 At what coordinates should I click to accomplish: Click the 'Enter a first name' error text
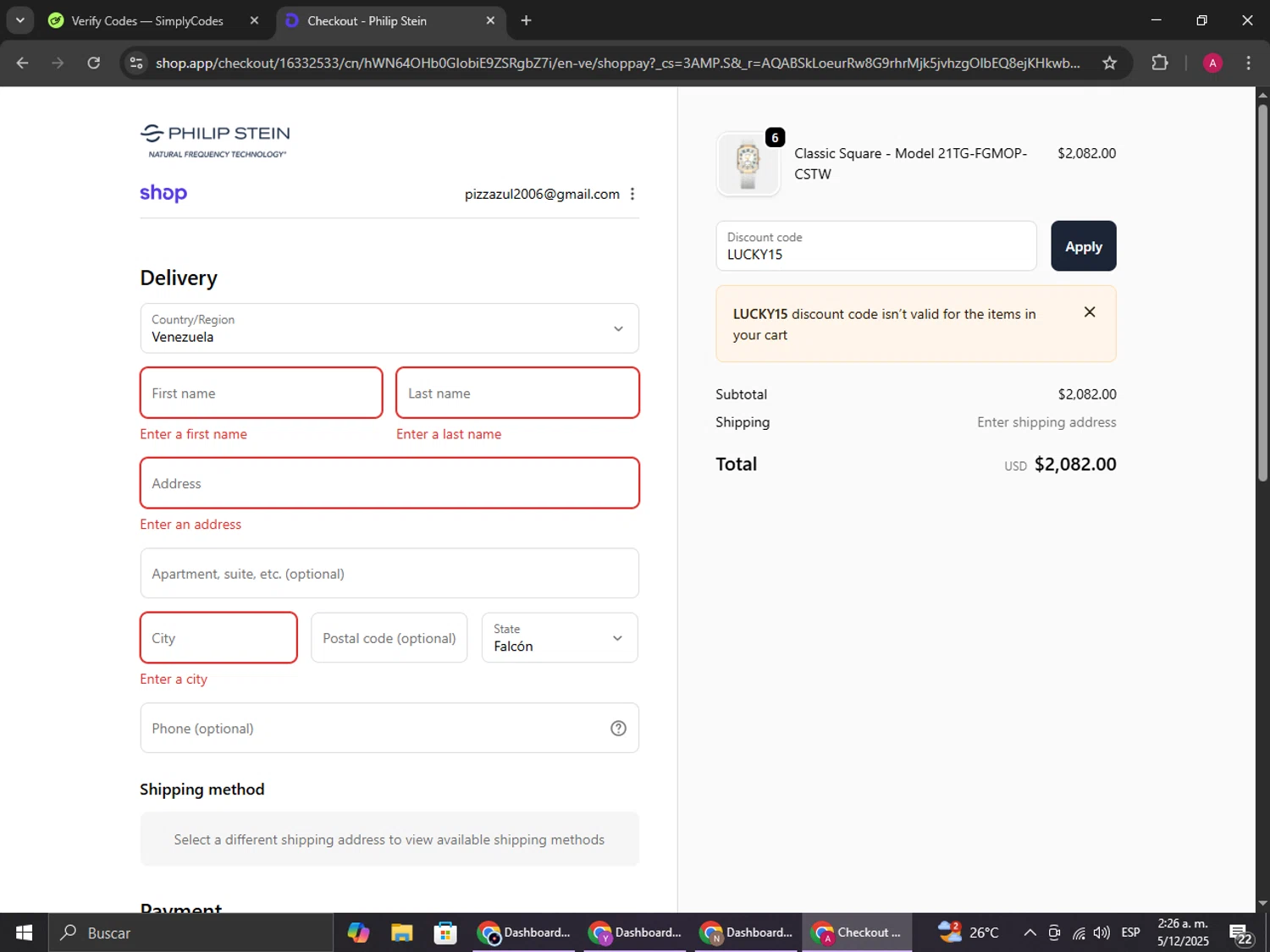click(194, 434)
